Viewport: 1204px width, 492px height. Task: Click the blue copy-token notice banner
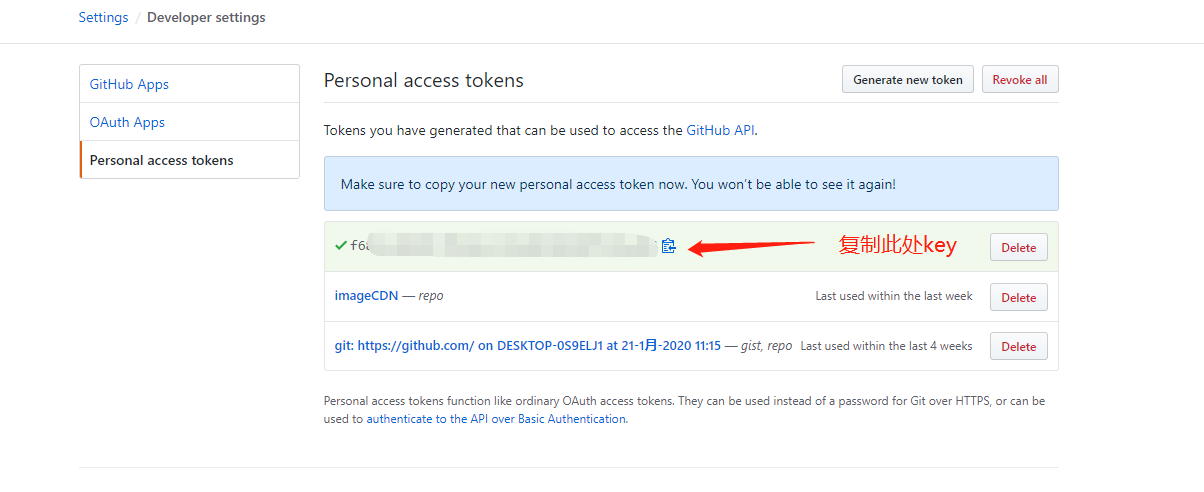point(691,183)
